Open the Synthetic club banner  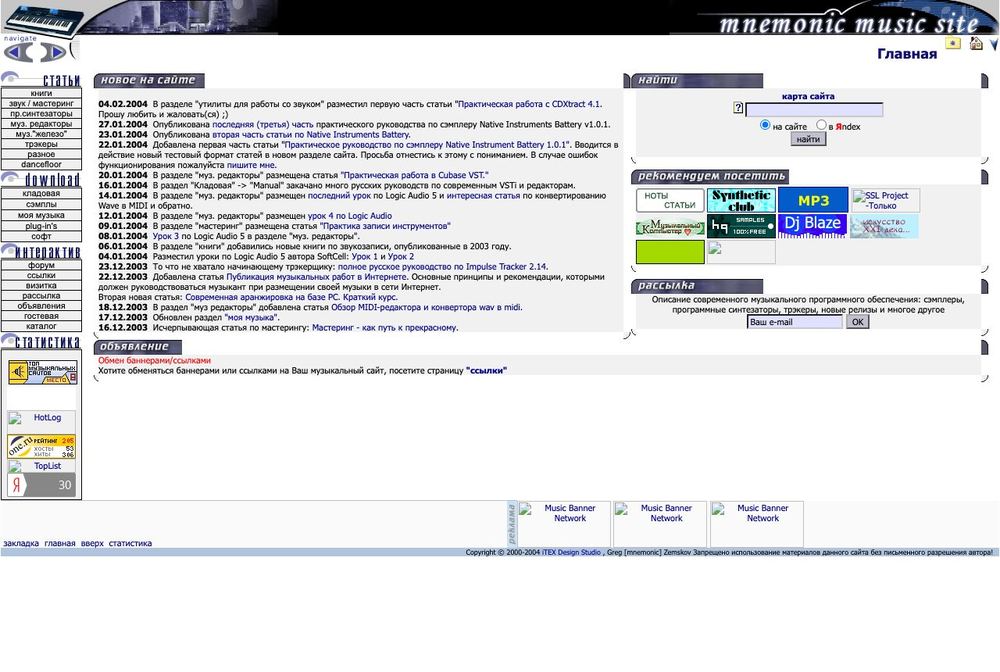click(x=741, y=200)
